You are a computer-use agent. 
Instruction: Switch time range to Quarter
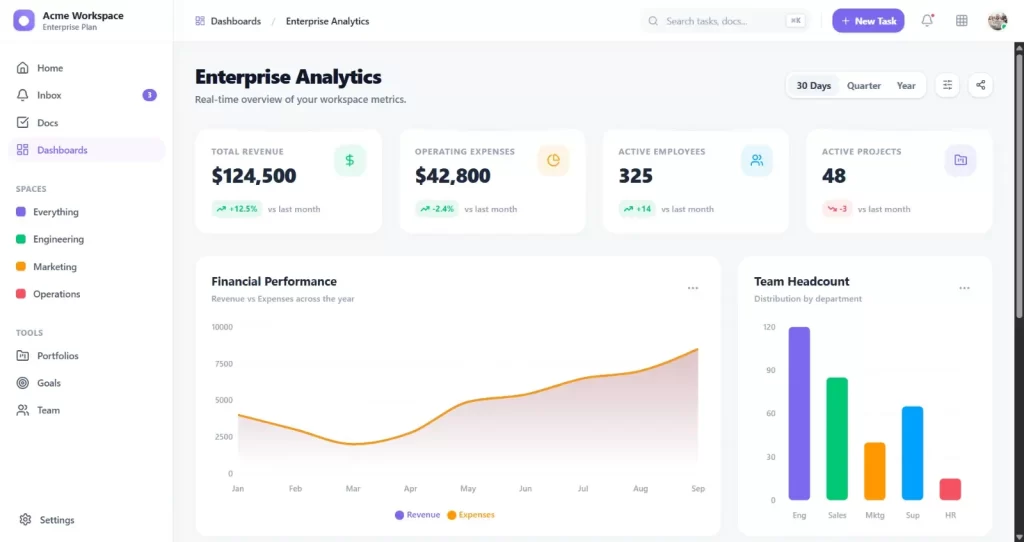pyautogui.click(x=864, y=86)
